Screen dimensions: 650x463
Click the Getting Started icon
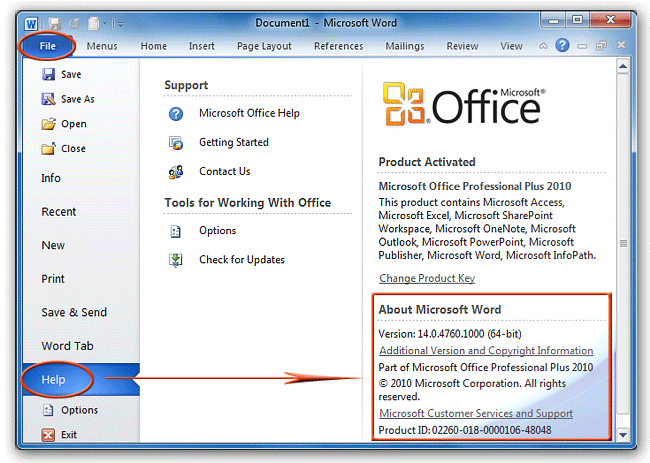coord(176,143)
